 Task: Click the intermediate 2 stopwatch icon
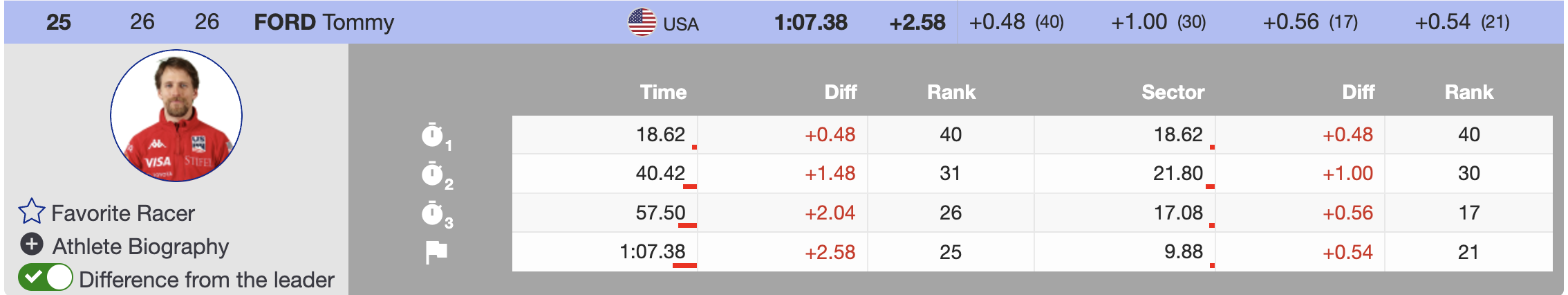[x=433, y=175]
